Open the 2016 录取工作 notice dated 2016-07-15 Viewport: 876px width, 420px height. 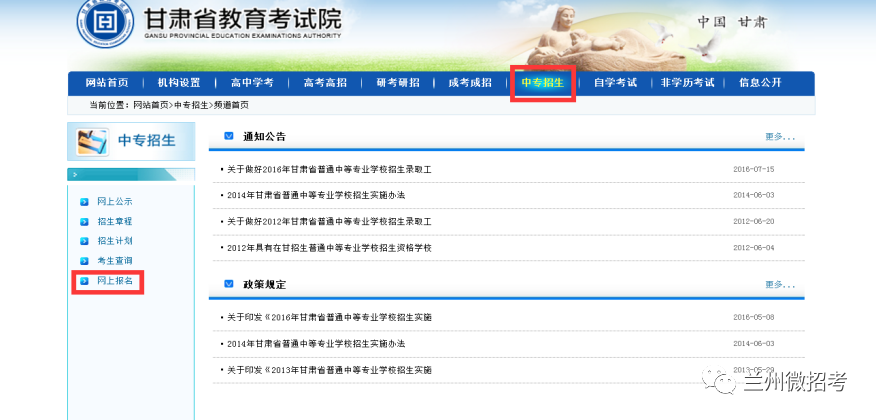[x=329, y=169]
